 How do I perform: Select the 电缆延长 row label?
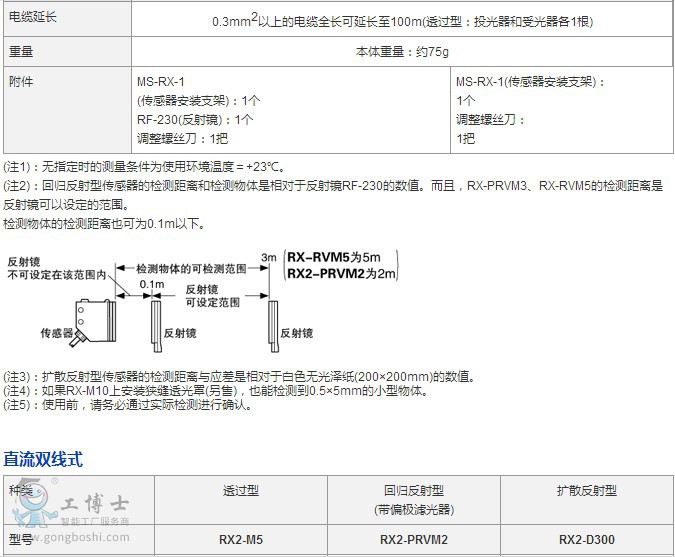click(33, 17)
